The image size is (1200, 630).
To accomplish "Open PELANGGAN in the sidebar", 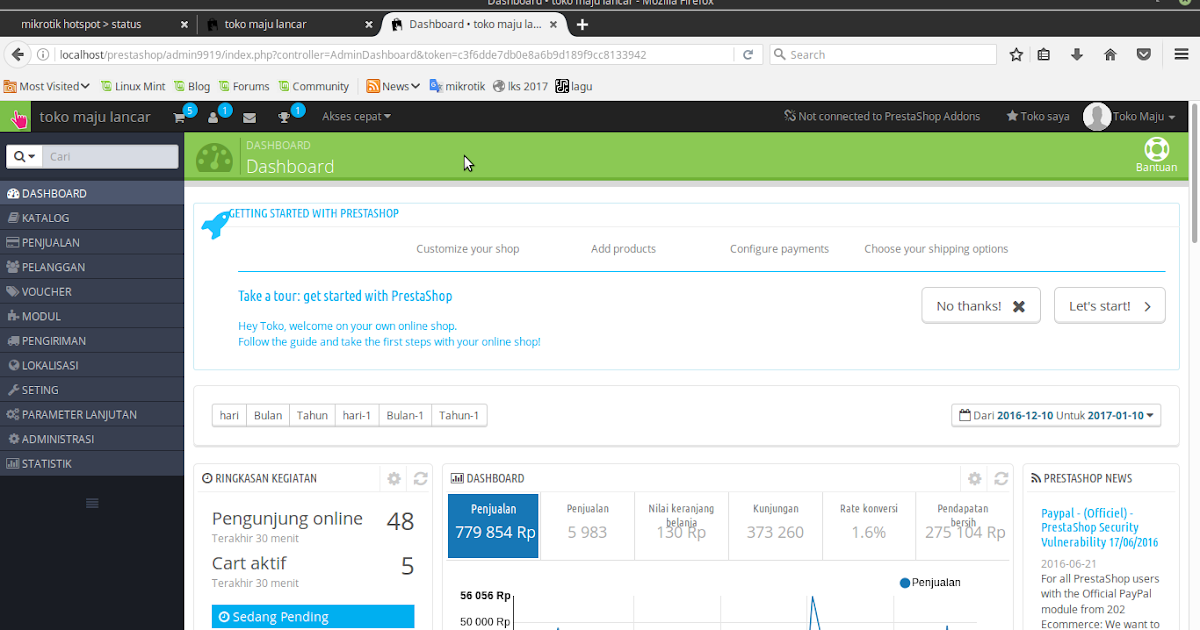I will 92,267.
